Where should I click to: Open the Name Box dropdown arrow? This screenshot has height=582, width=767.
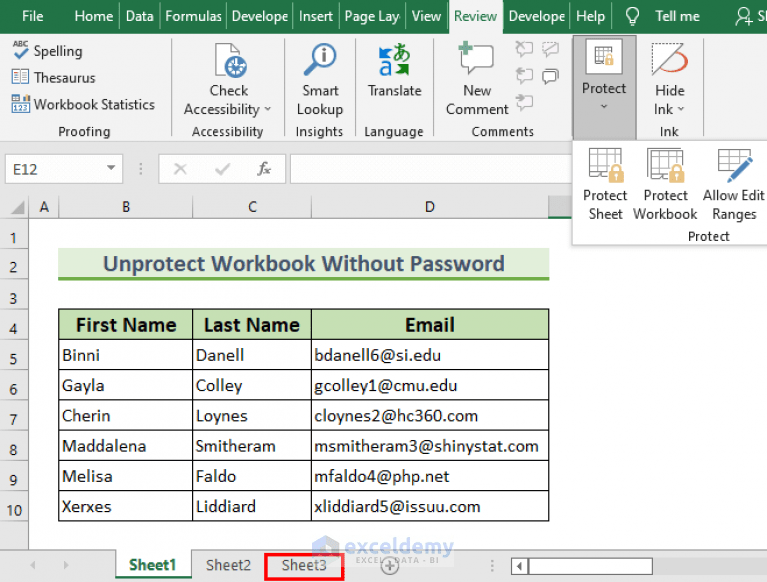point(111,168)
